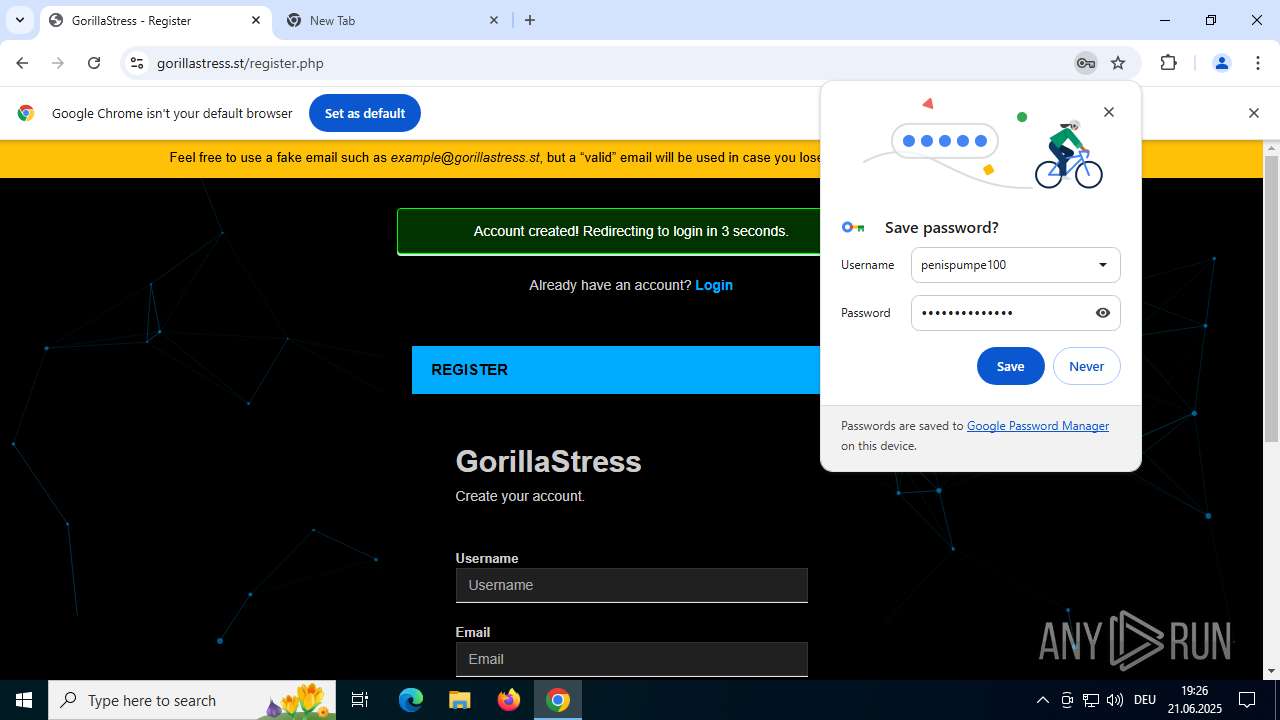Click the DEU language indicator

[x=1145, y=700]
